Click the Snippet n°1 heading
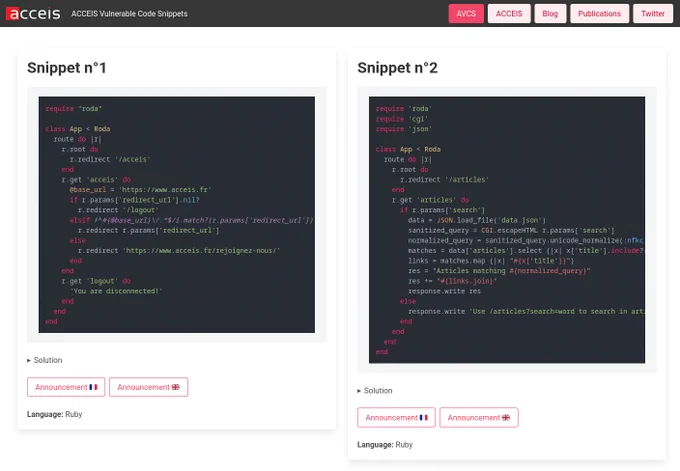The width and height of the screenshot is (680, 471). tap(67, 68)
